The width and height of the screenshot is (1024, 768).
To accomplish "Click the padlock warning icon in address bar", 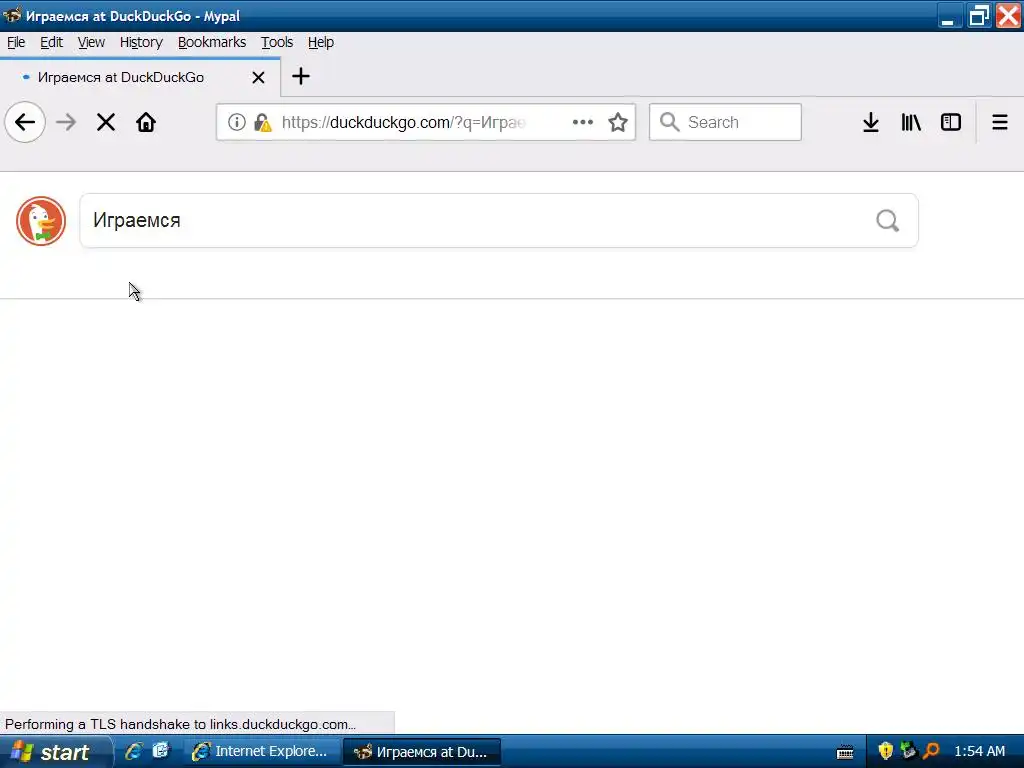I will point(263,122).
